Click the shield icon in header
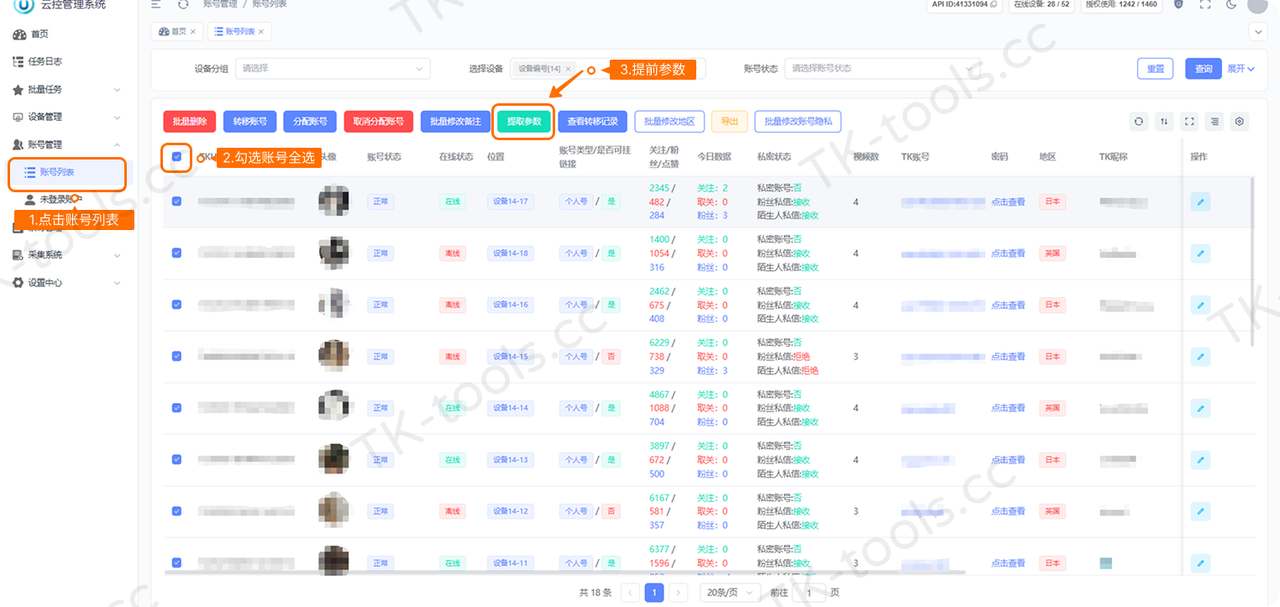1280x607 pixels. (1178, 5)
